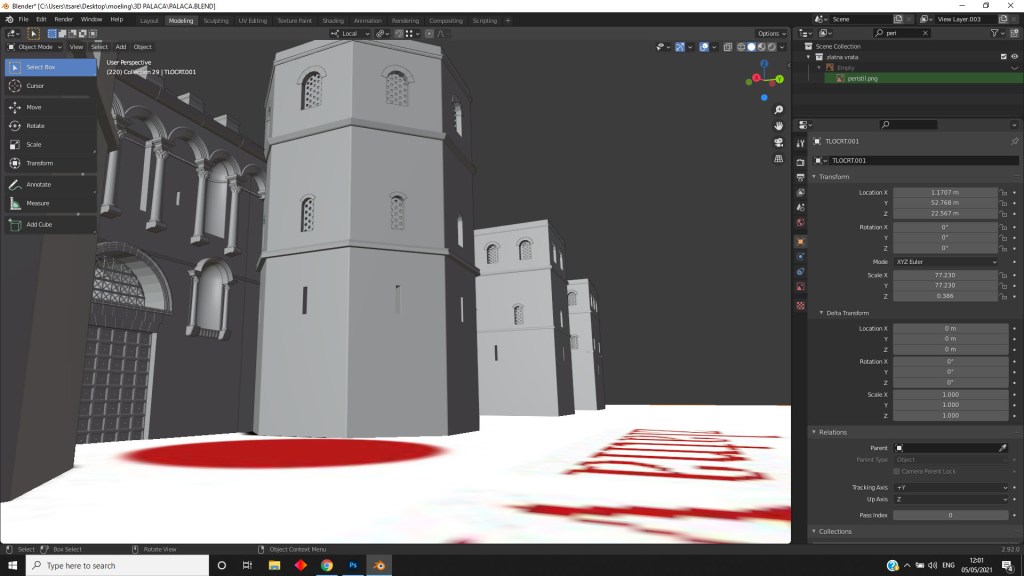Screen dimensions: 1024x576
Task: Switch to solid viewport shading
Action: 751,47
